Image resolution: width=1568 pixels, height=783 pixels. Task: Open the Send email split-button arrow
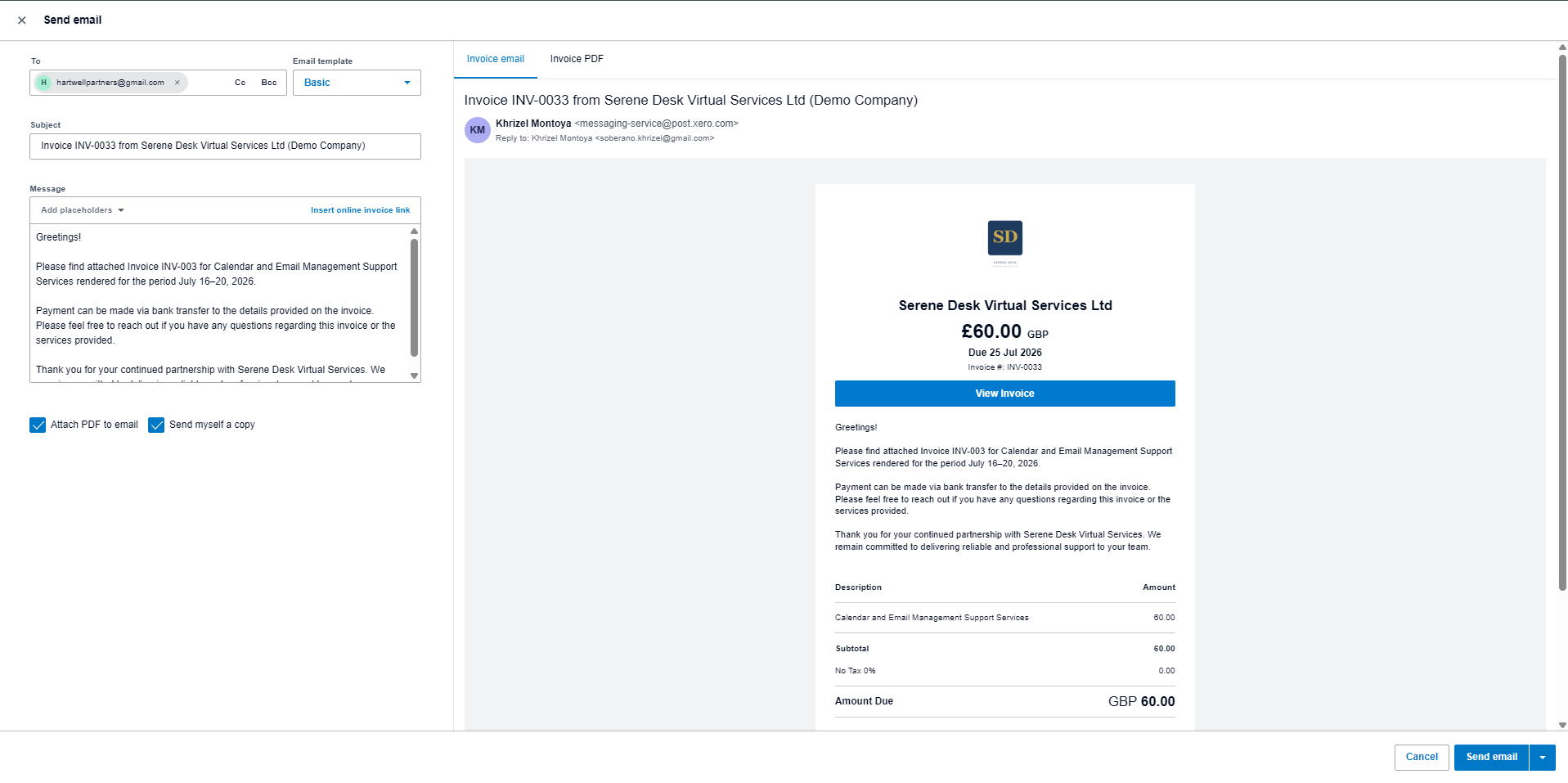(x=1543, y=758)
